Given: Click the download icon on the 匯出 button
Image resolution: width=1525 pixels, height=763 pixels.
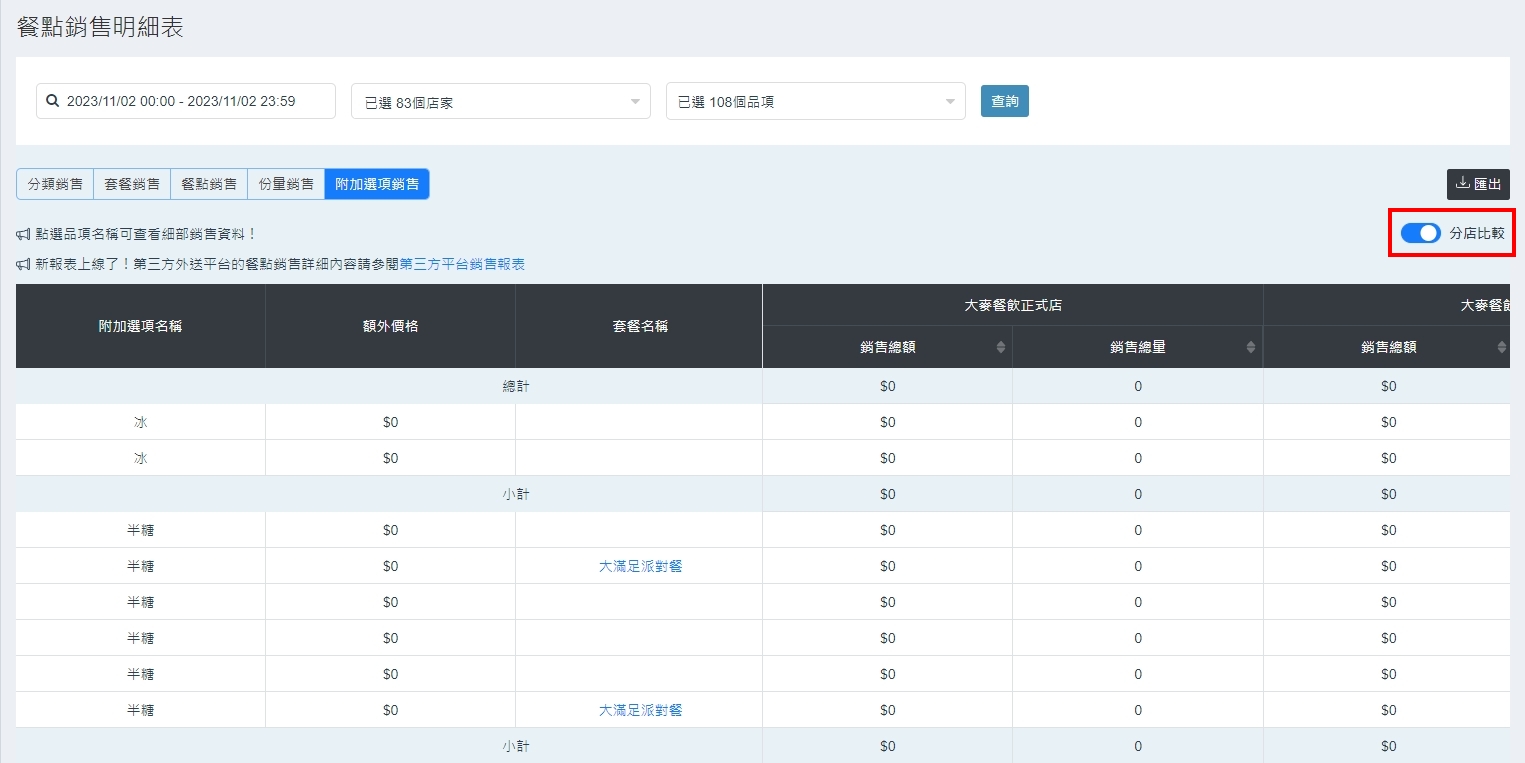Looking at the screenshot, I should click(1462, 184).
